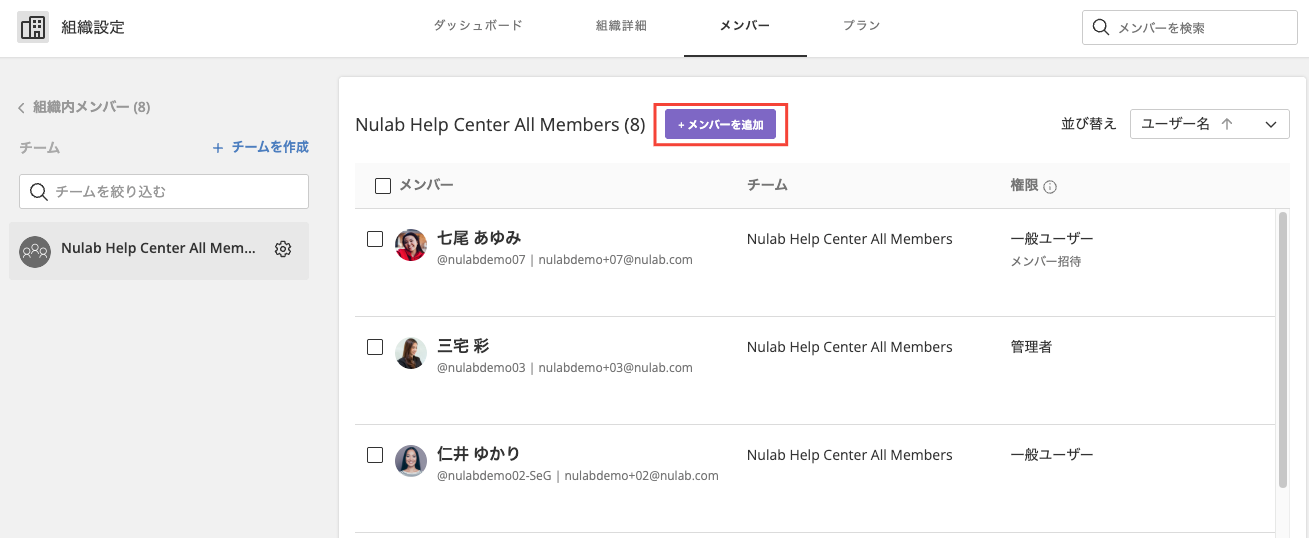Click team name in 三宅 彩 row

click(x=850, y=347)
